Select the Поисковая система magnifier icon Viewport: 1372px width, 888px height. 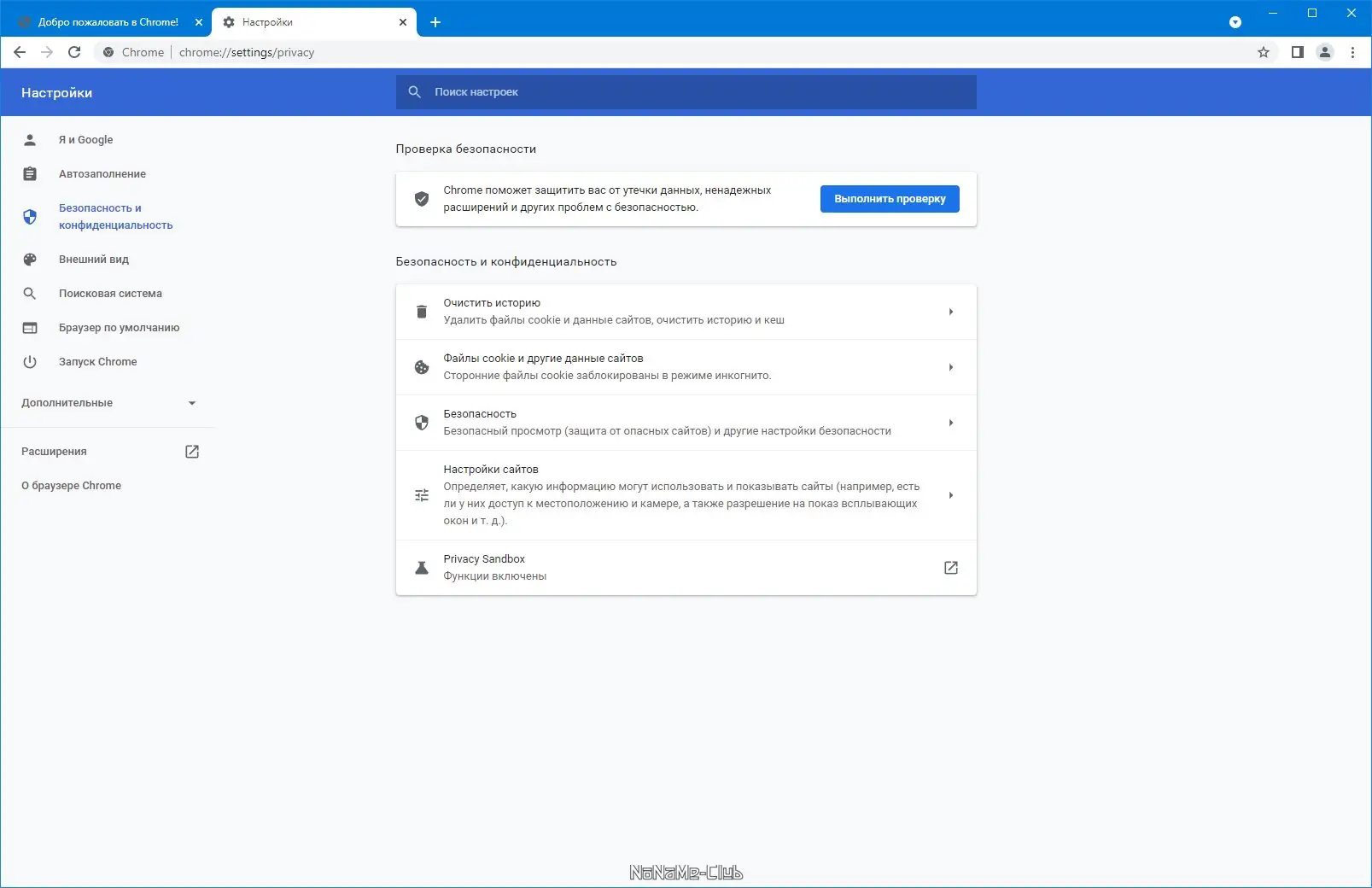(x=31, y=293)
